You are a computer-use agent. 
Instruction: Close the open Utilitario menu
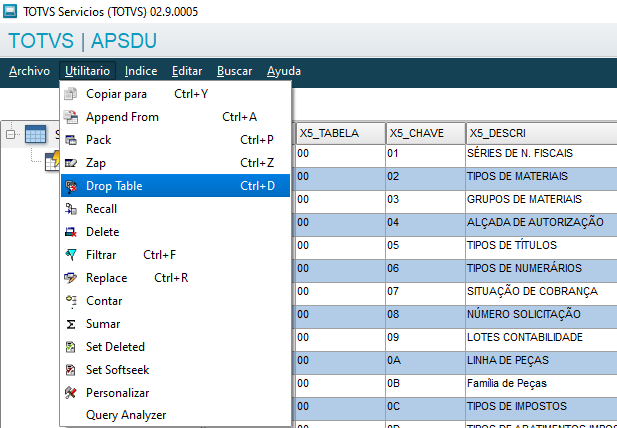(87, 71)
